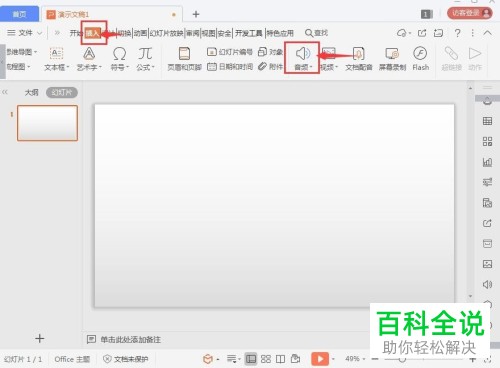Click 单击此处添加备注 notes field
The height and width of the screenshot is (368, 500).
tap(130, 340)
